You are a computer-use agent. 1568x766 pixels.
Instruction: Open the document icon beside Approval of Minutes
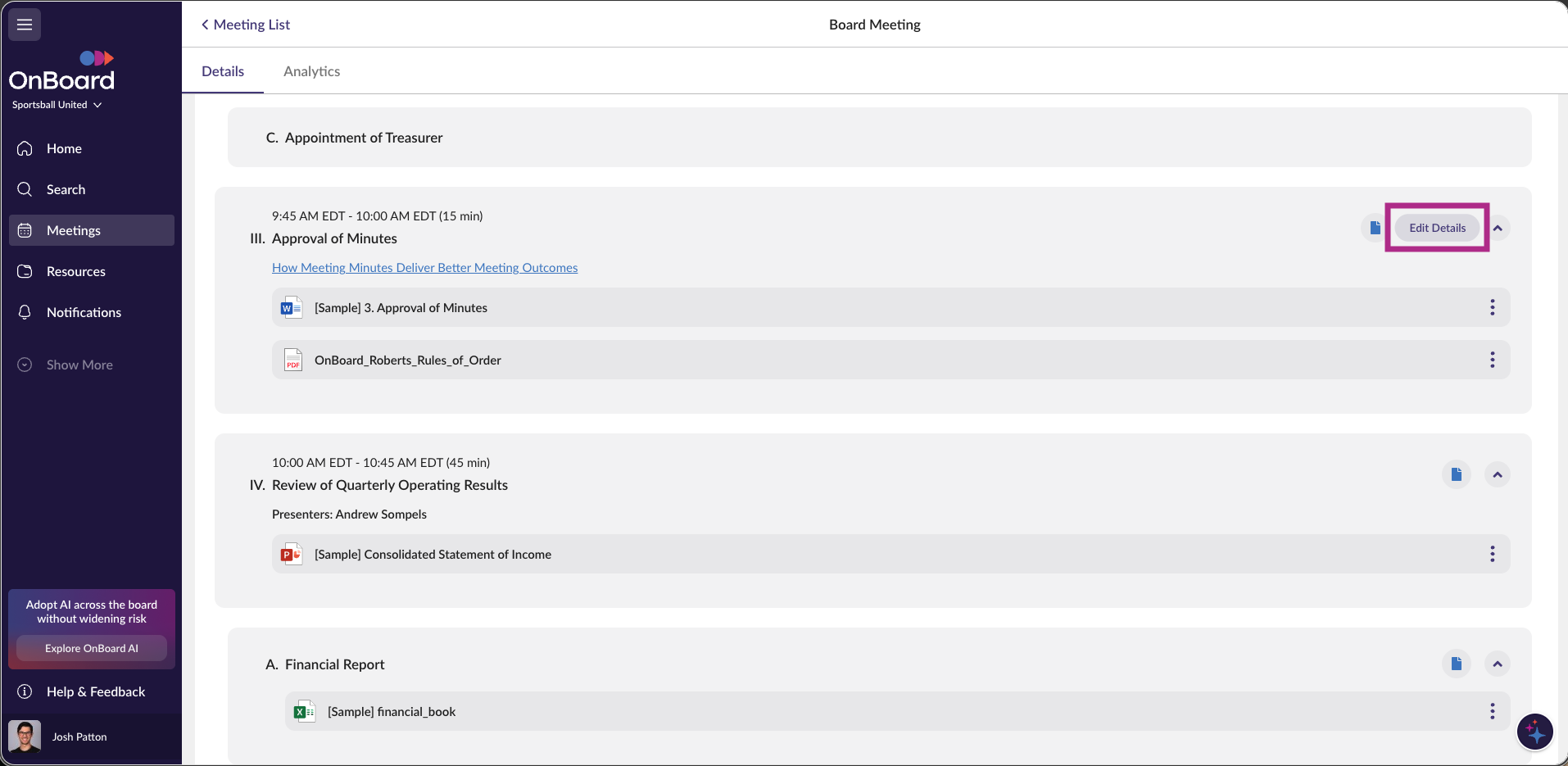click(1375, 228)
